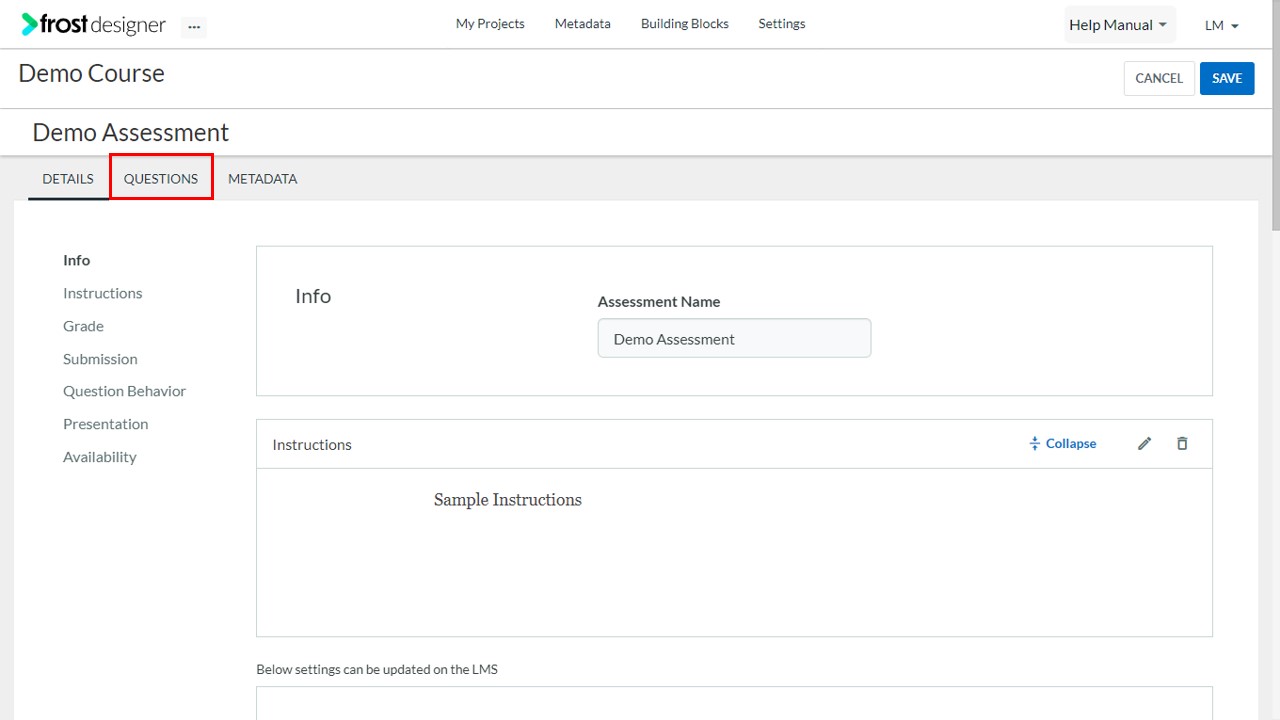This screenshot has height=720, width=1280.
Task: Open Settings in the top navigation
Action: point(782,23)
